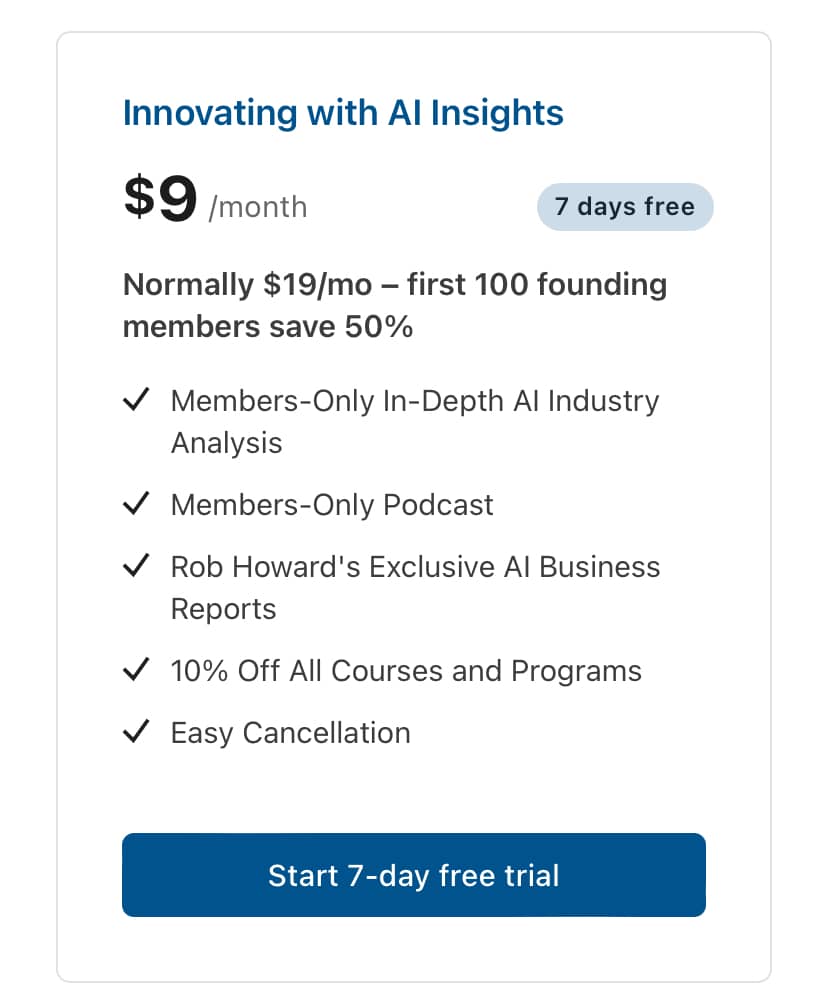This screenshot has width=828, height=994.
Task: Click '10% Off All Courses and Programs' text
Action: tap(407, 670)
